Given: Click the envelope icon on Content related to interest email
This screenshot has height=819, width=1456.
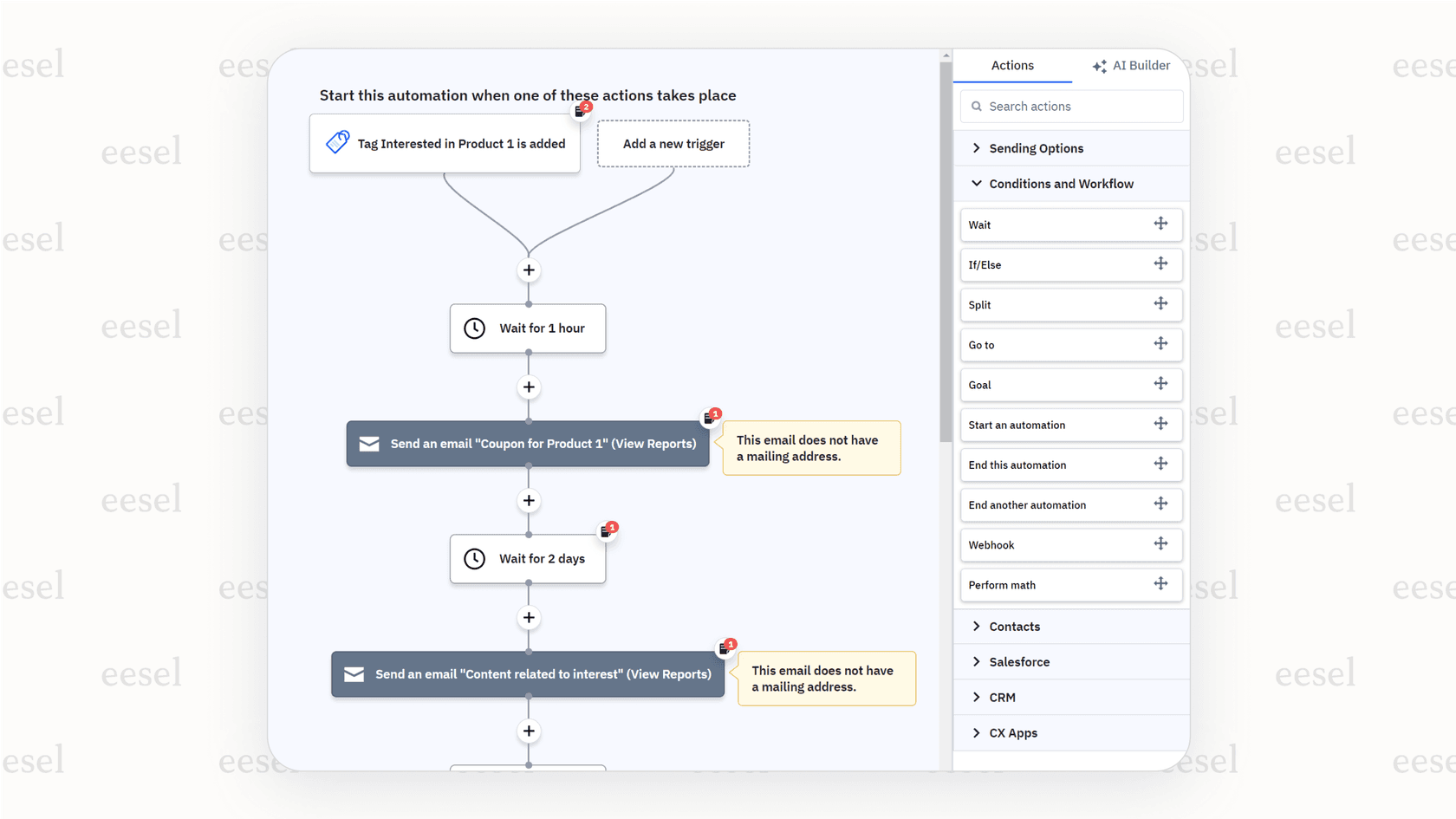Looking at the screenshot, I should pyautogui.click(x=354, y=673).
